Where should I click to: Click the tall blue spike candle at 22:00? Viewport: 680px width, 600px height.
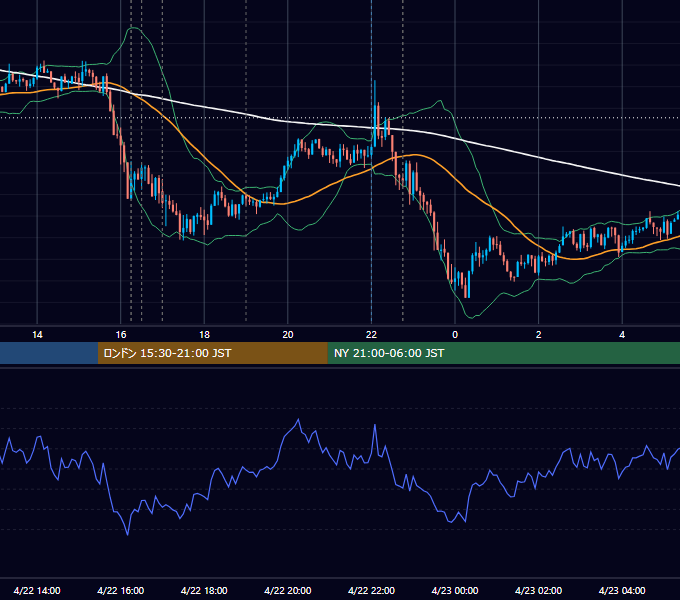[x=375, y=115]
